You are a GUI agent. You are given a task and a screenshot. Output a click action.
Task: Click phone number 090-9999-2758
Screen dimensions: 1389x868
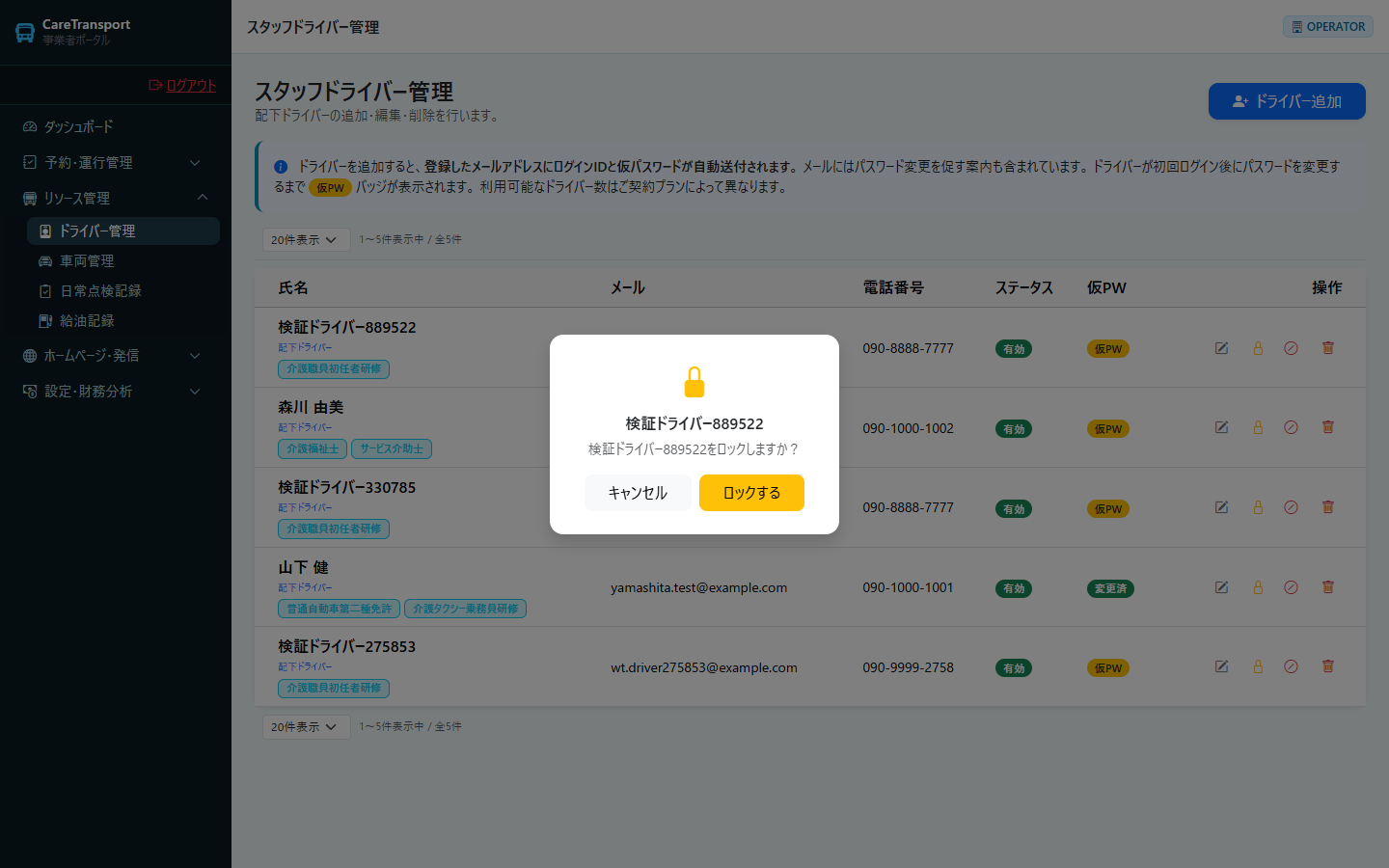point(908,667)
